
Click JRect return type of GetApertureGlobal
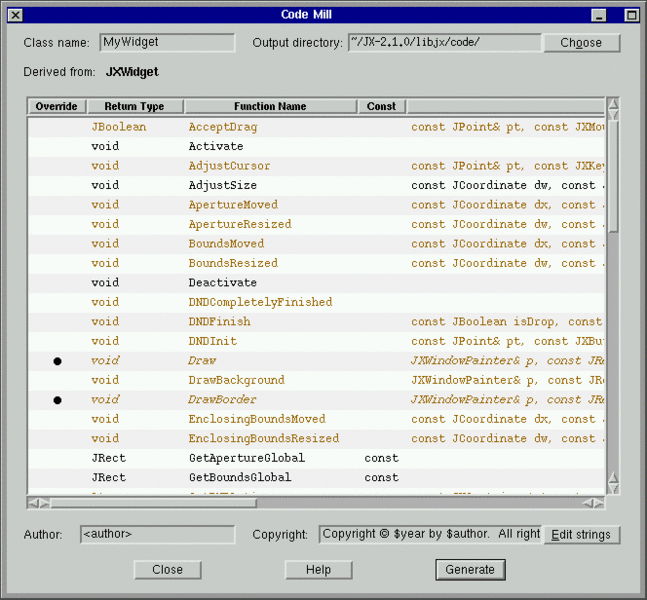[x=109, y=458]
